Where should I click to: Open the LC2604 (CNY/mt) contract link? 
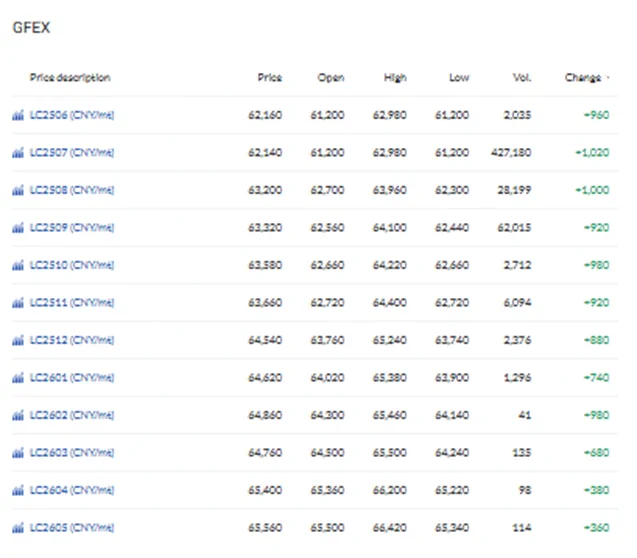click(x=72, y=490)
